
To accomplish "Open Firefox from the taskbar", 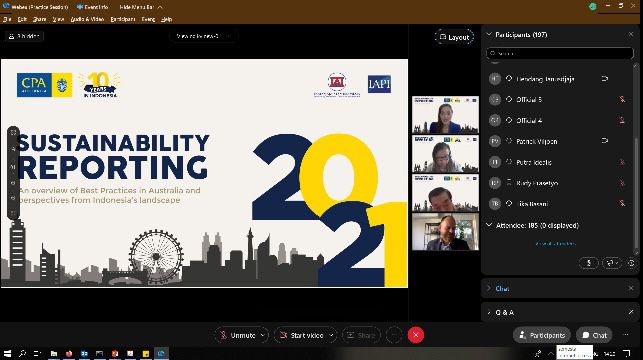I will (69, 353).
